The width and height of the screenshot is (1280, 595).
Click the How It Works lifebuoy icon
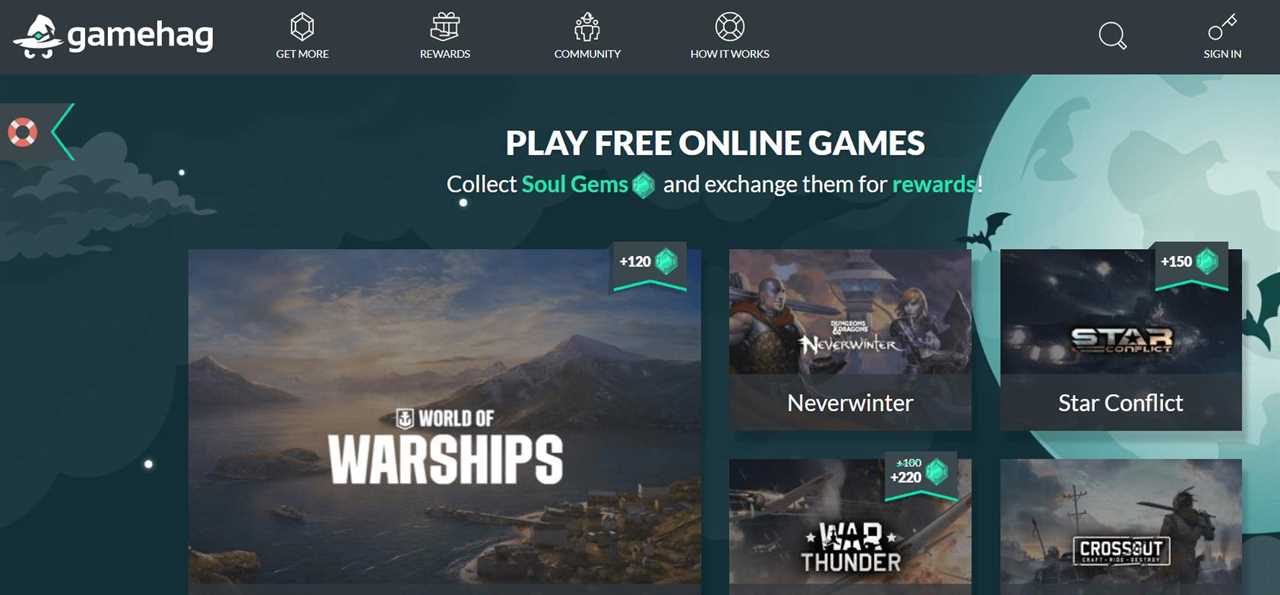click(x=730, y=26)
